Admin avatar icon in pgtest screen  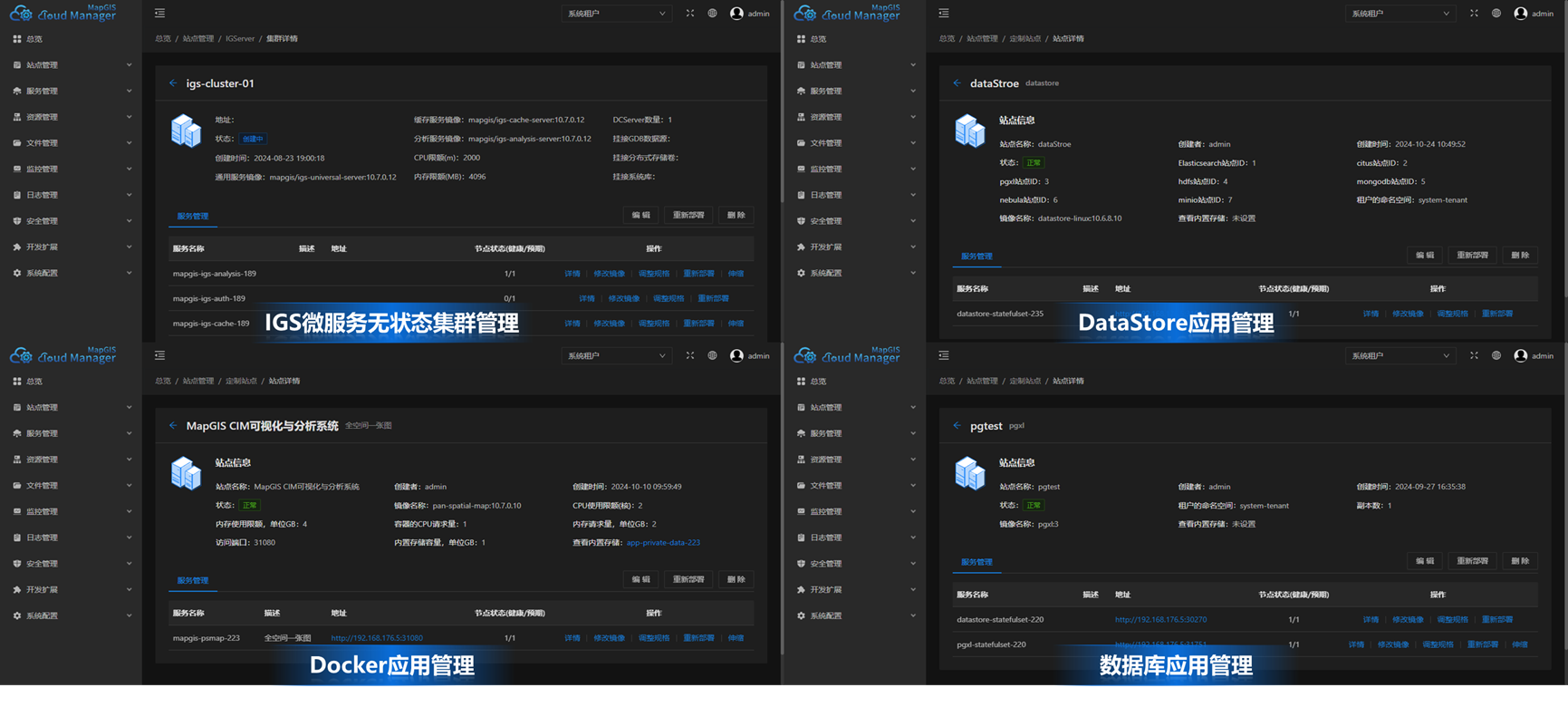1521,356
